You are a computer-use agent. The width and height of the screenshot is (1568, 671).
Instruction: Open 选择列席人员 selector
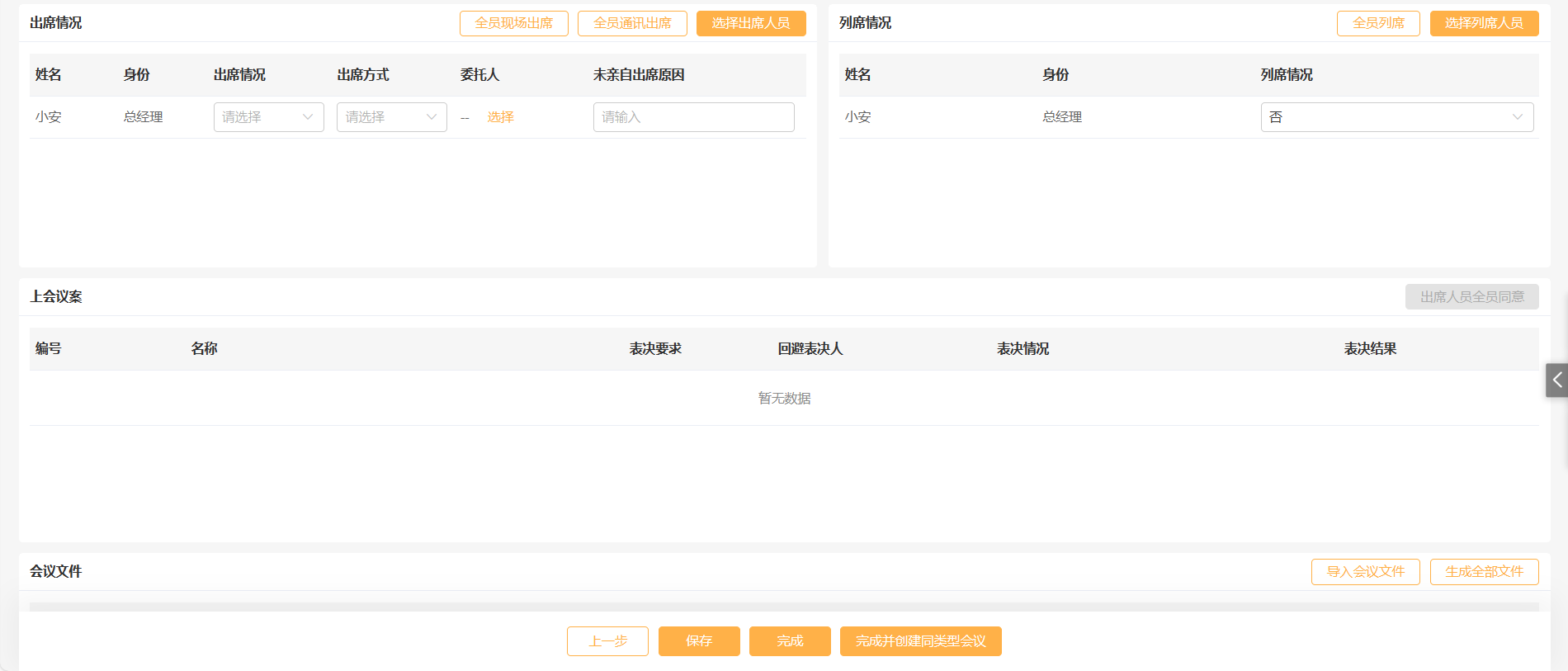[1484, 23]
